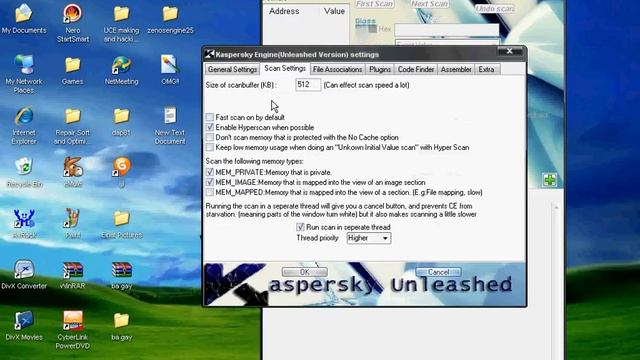Click Cancel in settings dialog

pos(438,272)
